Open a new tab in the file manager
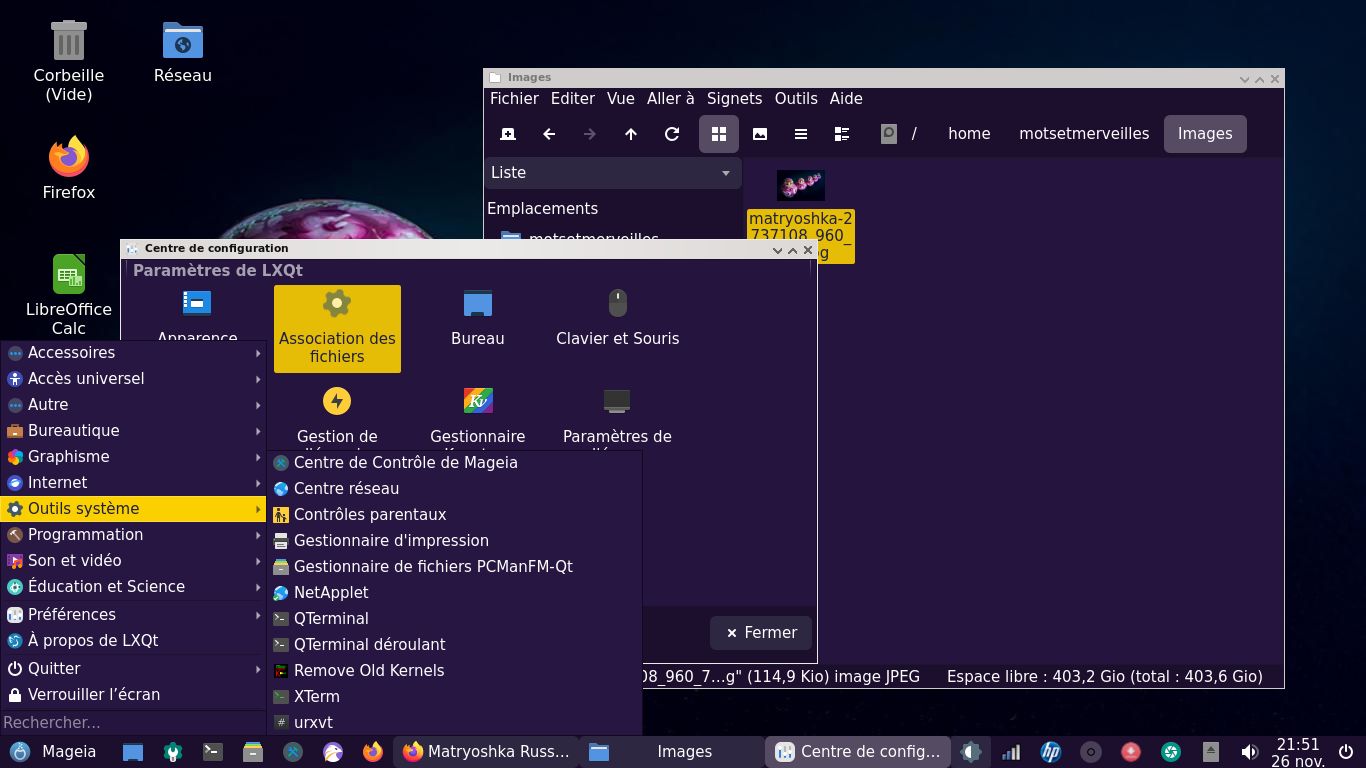This screenshot has width=1366, height=768. [x=507, y=133]
